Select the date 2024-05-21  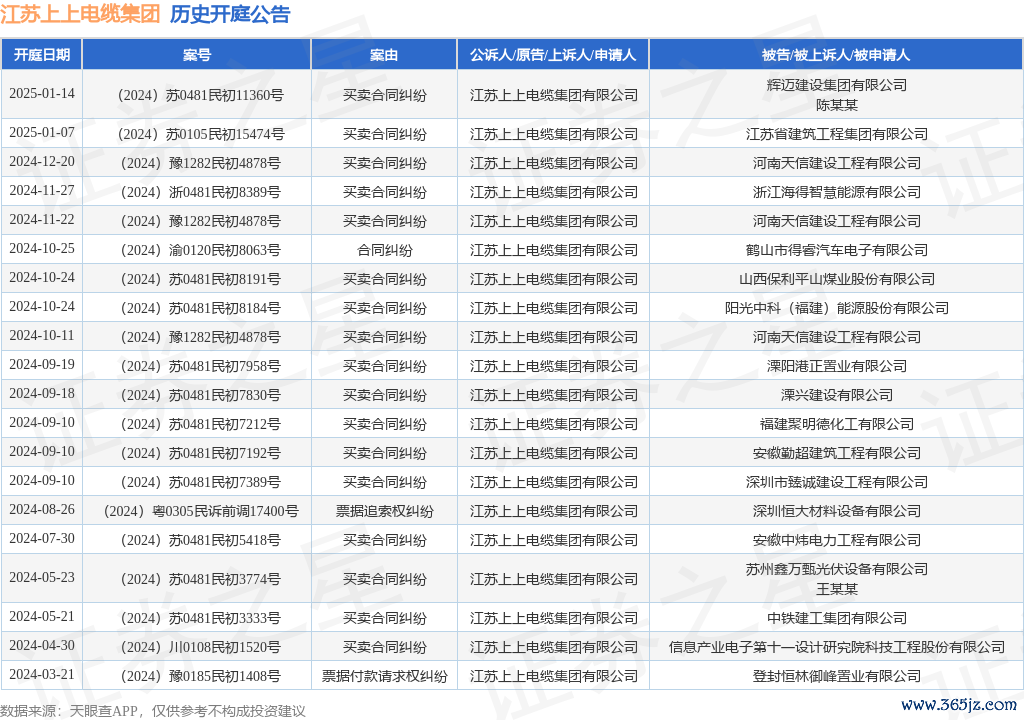[42, 617]
